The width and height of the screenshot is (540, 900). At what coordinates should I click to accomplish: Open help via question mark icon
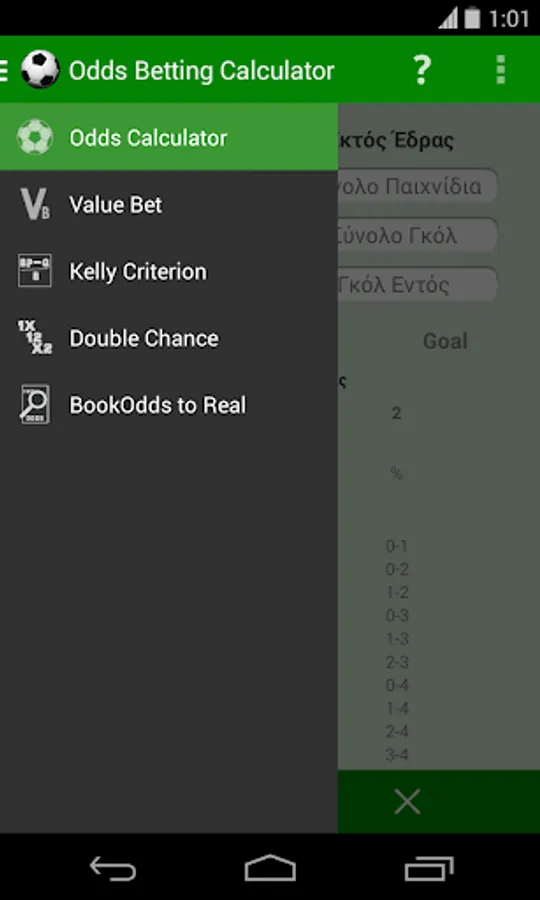tap(422, 70)
